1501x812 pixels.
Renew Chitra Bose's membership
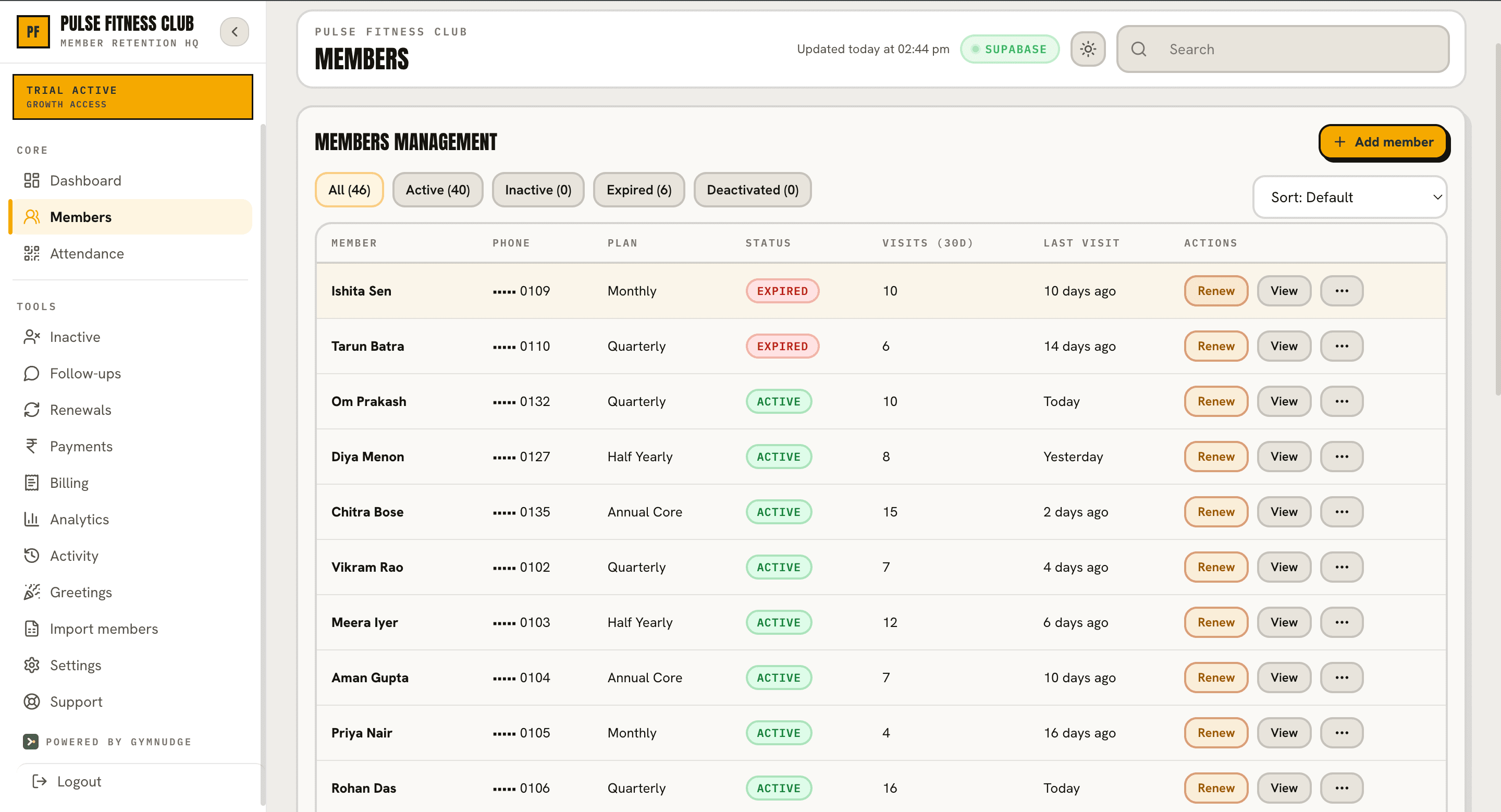tap(1215, 512)
